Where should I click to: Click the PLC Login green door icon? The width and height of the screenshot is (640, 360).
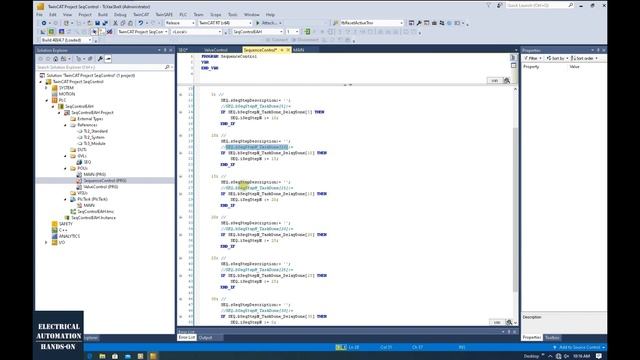click(308, 32)
